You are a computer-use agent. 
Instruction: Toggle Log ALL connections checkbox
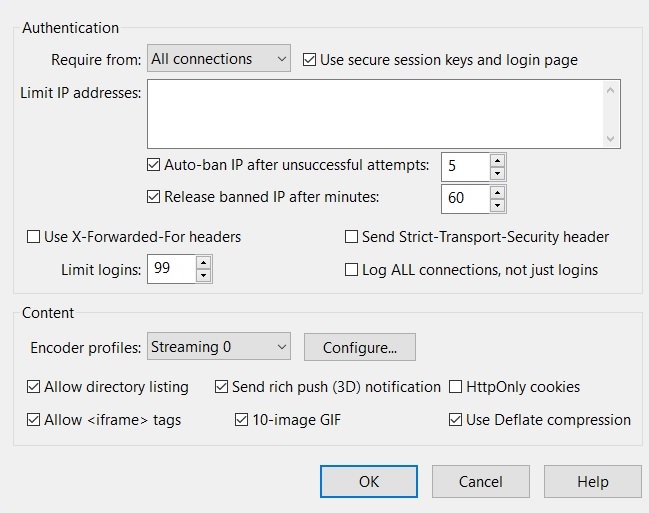(352, 269)
